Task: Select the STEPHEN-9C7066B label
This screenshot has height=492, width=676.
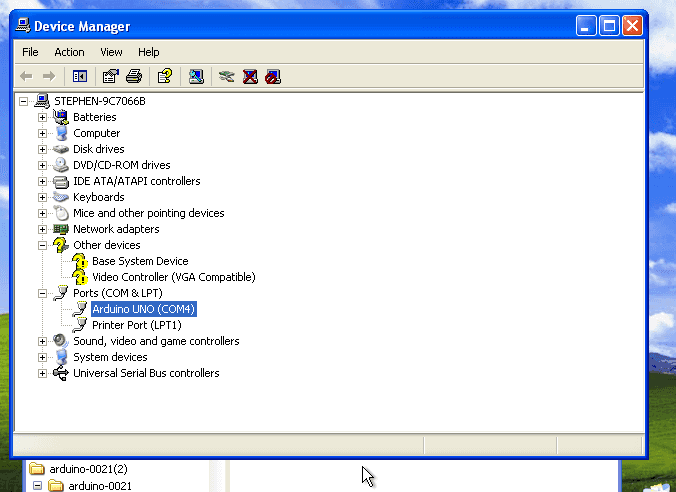Action: click(100, 101)
